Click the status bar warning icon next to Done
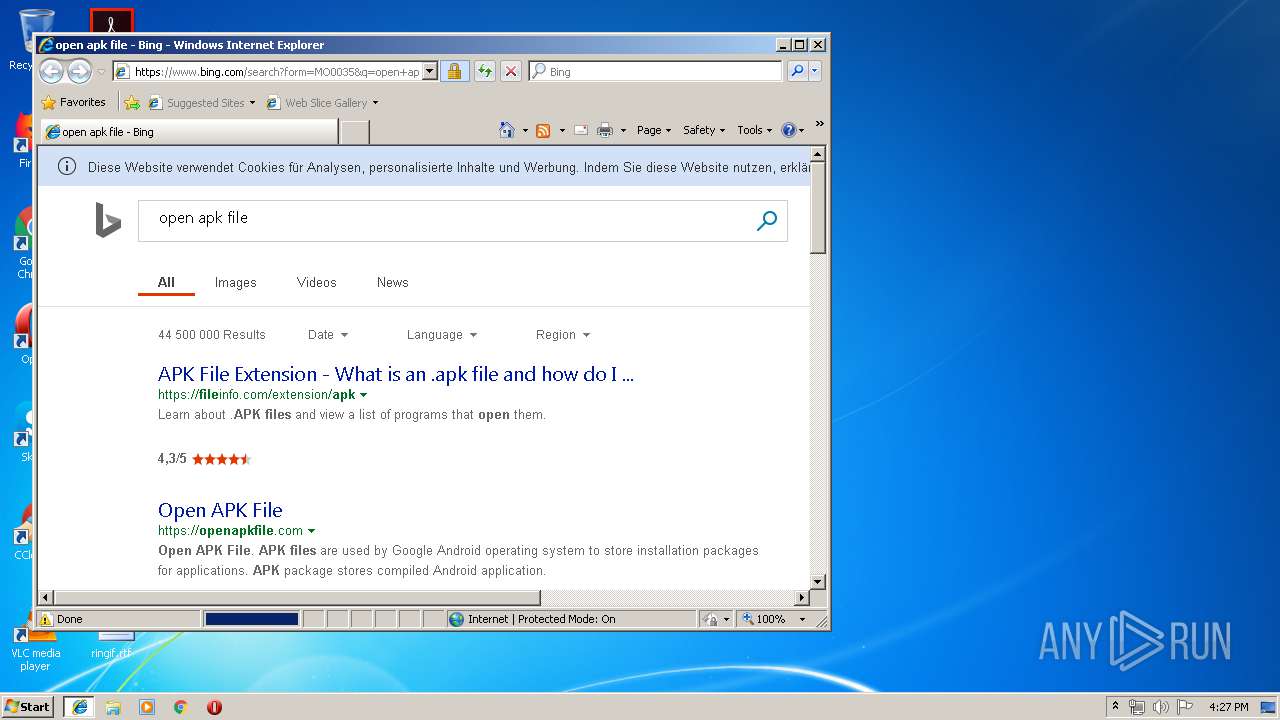The height and width of the screenshot is (720, 1280). pos(46,619)
